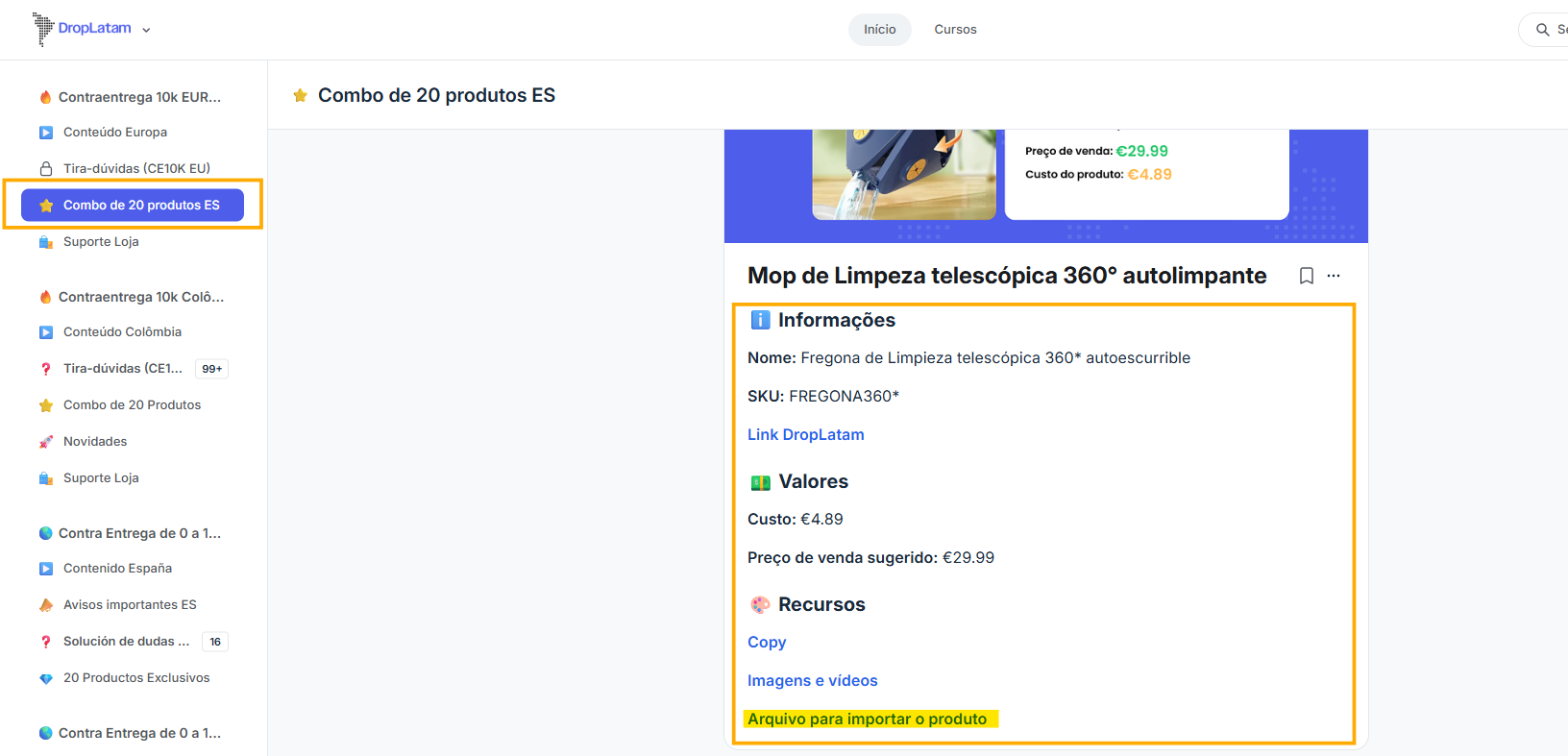Bookmark the Mop de Limpeza post
1568x756 pixels.
point(1307,276)
